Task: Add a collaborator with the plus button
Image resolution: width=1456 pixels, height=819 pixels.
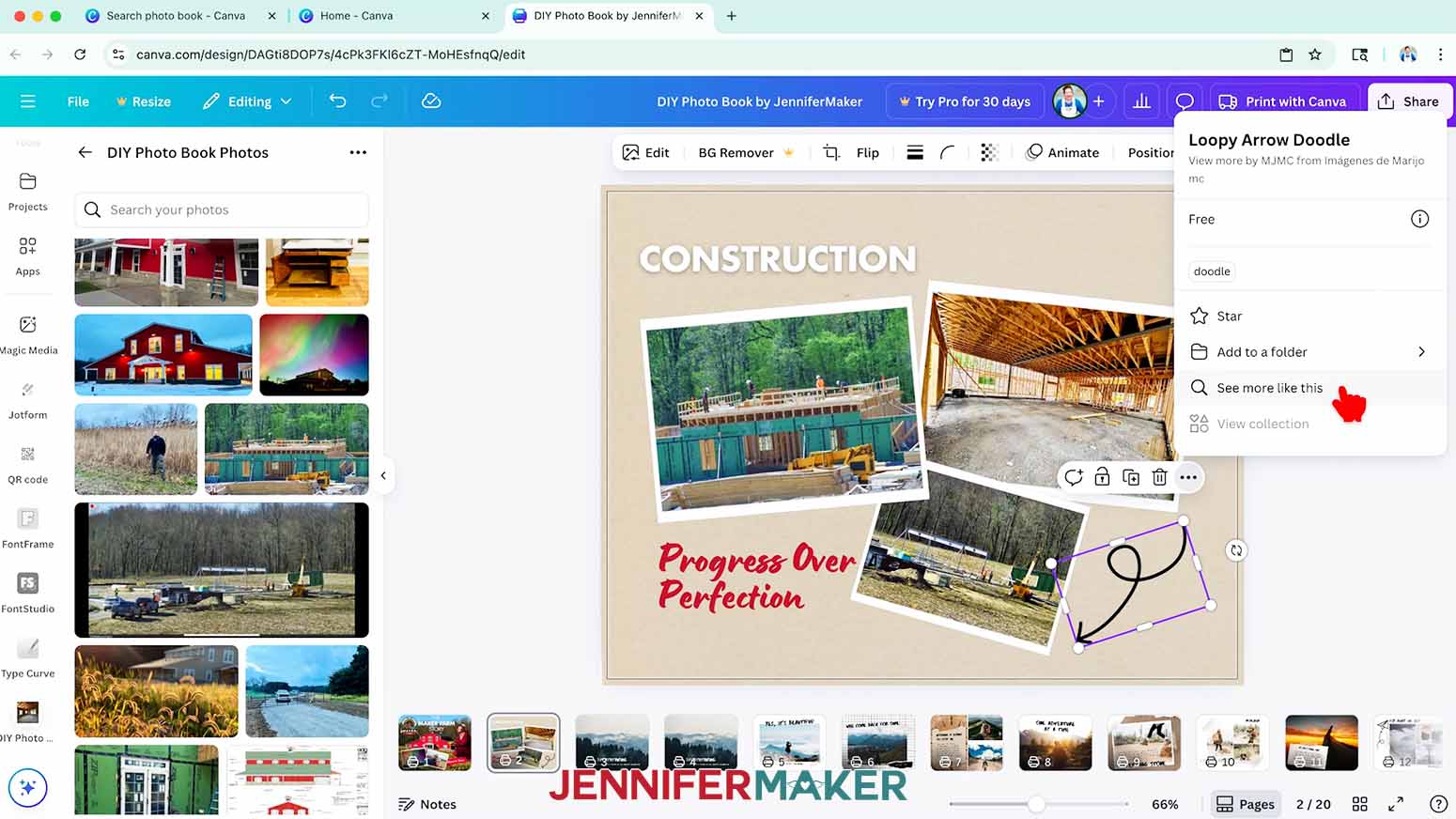Action: pyautogui.click(x=1098, y=101)
